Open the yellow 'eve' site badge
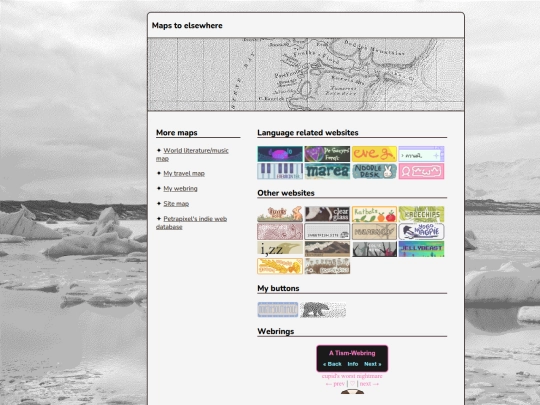540x405 pixels. [374, 154]
